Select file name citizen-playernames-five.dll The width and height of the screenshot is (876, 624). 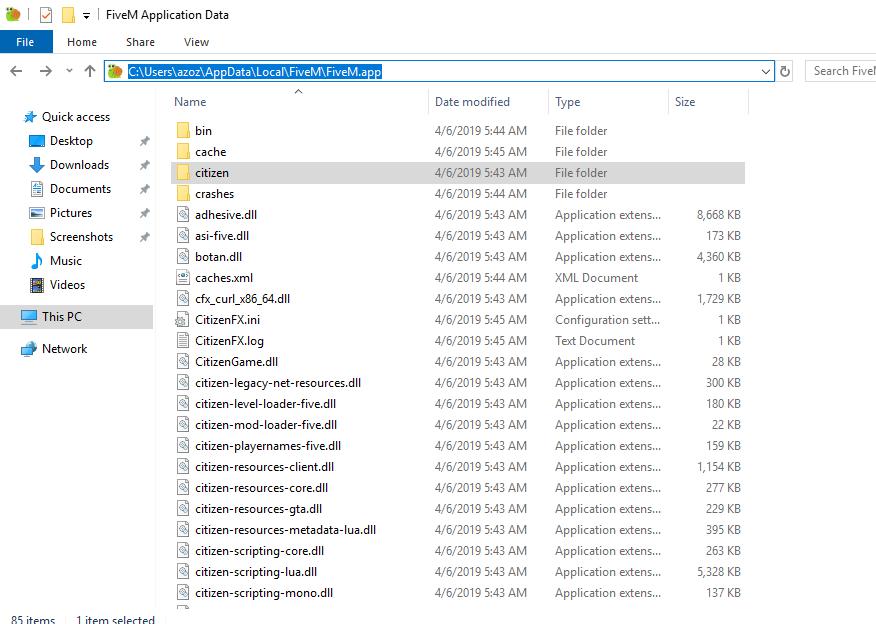[268, 446]
